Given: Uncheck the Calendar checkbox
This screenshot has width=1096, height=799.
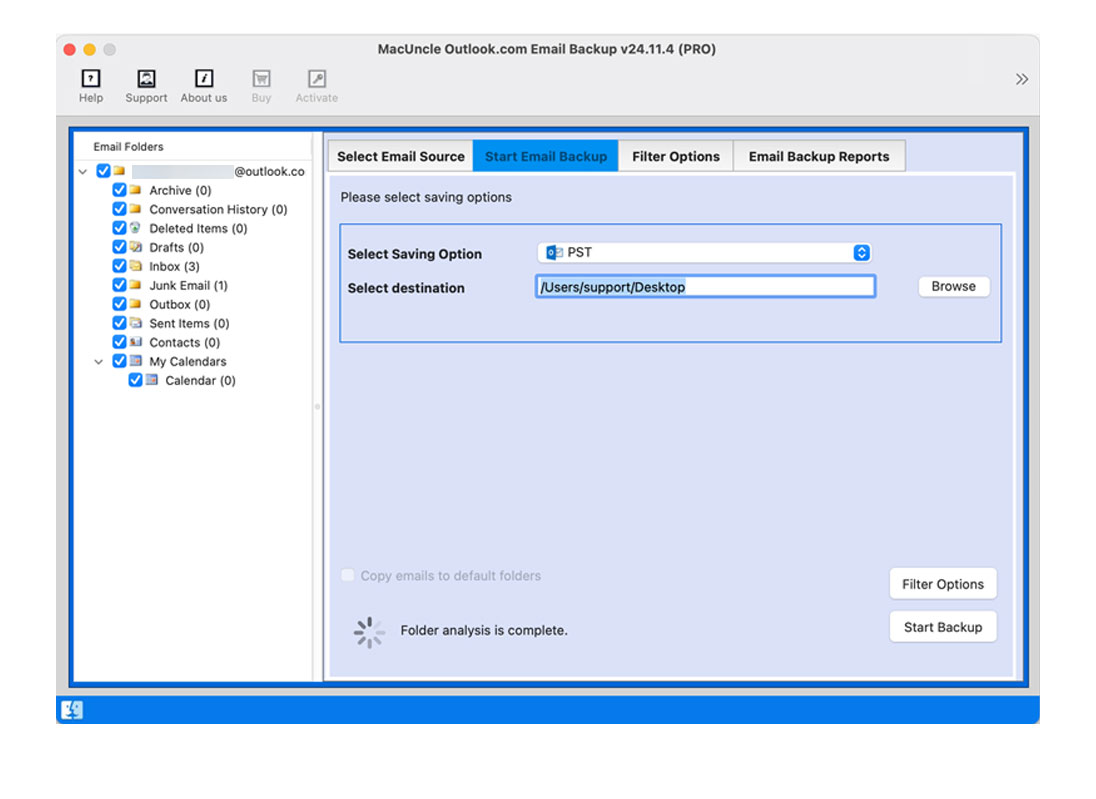Looking at the screenshot, I should coord(136,380).
